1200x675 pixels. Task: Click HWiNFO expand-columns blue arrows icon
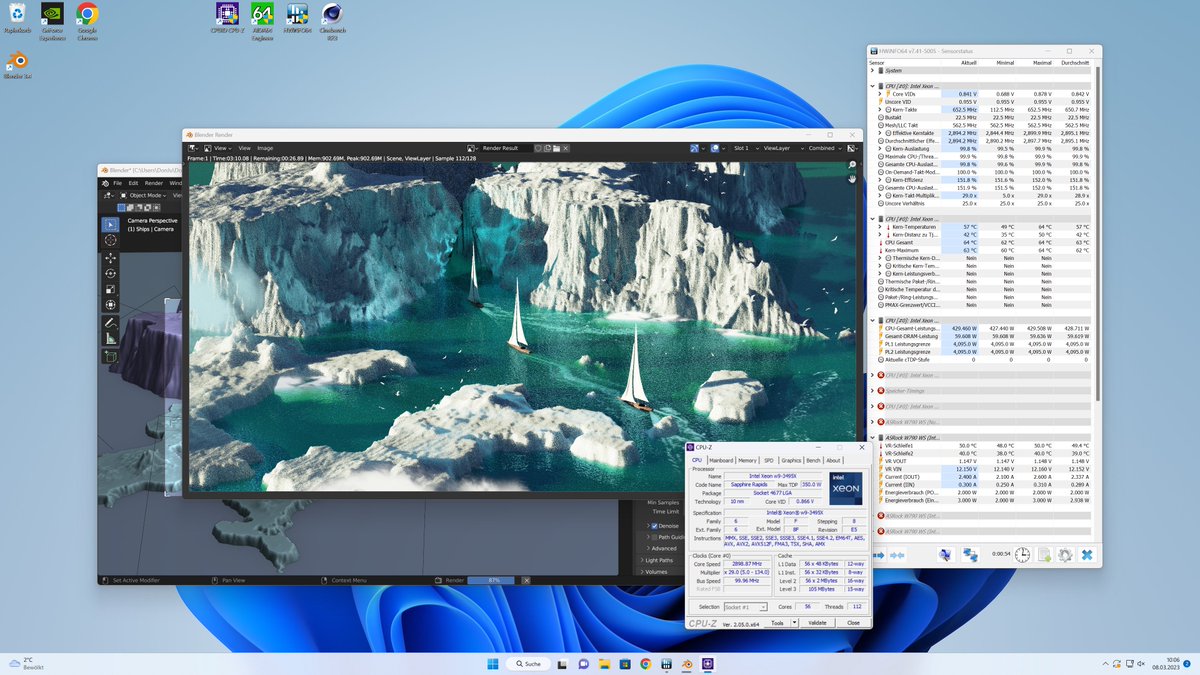point(877,554)
